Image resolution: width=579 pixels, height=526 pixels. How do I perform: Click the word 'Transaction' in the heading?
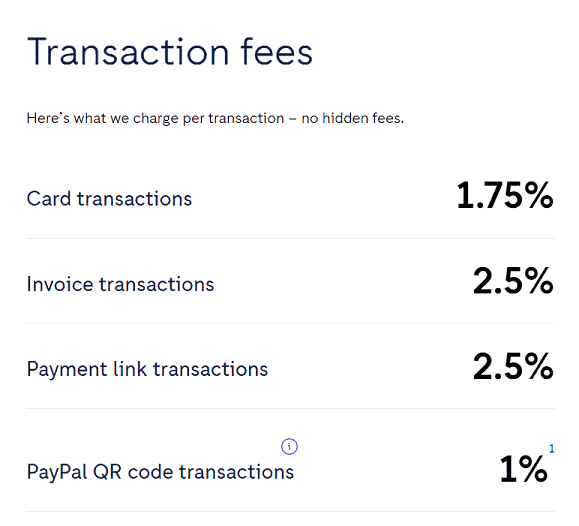[128, 52]
